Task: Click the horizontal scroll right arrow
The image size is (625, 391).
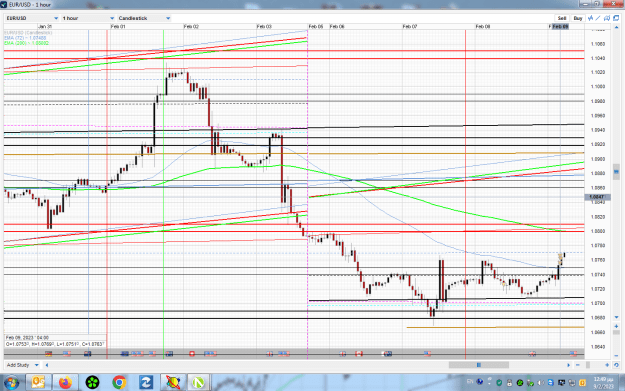Action: [568, 365]
